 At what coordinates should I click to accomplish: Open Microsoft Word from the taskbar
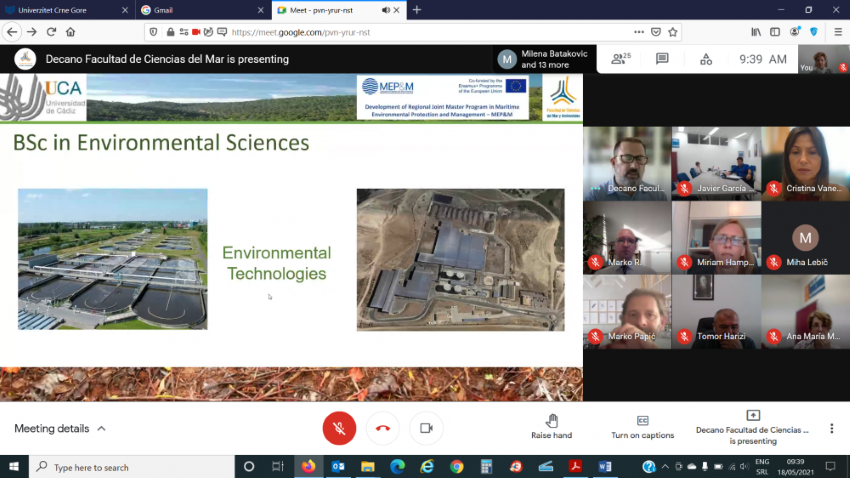[x=604, y=467]
